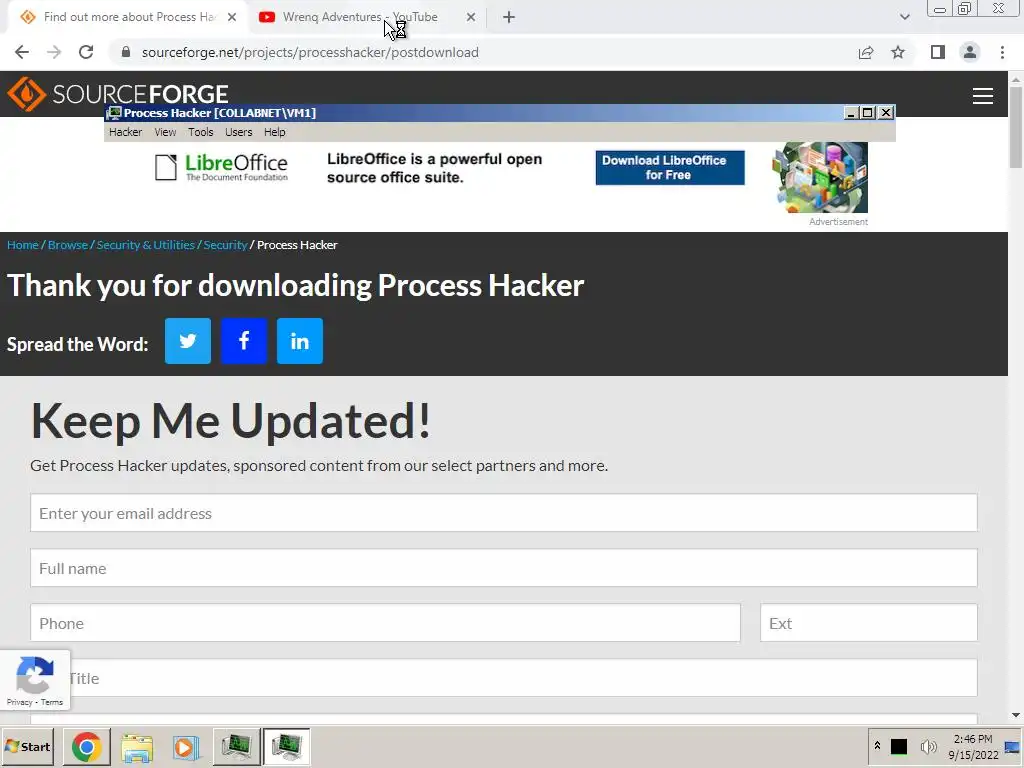Viewport: 1024px width, 768px height.
Task: Show hidden tray icons
Action: [x=878, y=746]
